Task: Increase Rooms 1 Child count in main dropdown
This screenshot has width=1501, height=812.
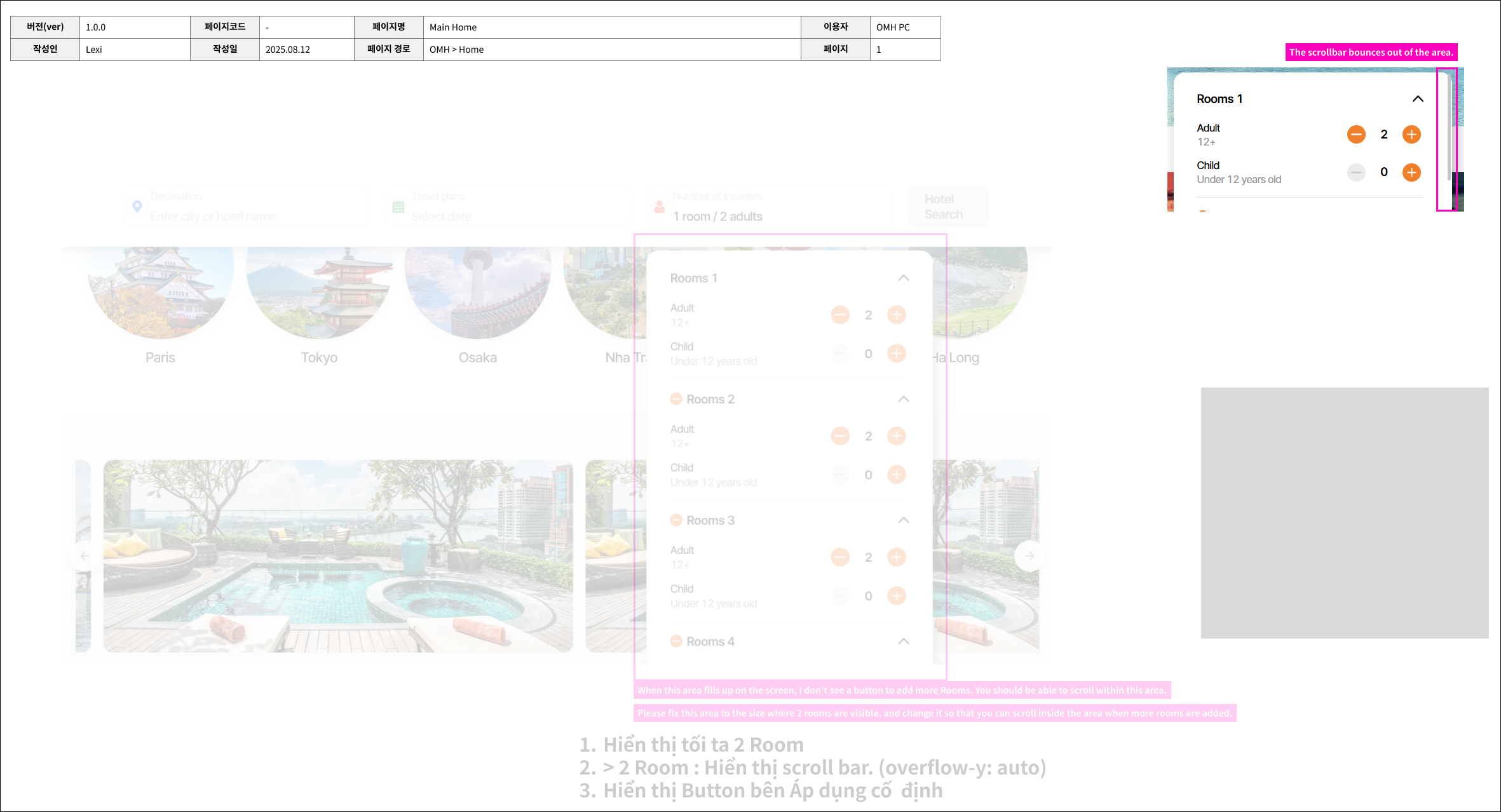Action: [x=896, y=353]
